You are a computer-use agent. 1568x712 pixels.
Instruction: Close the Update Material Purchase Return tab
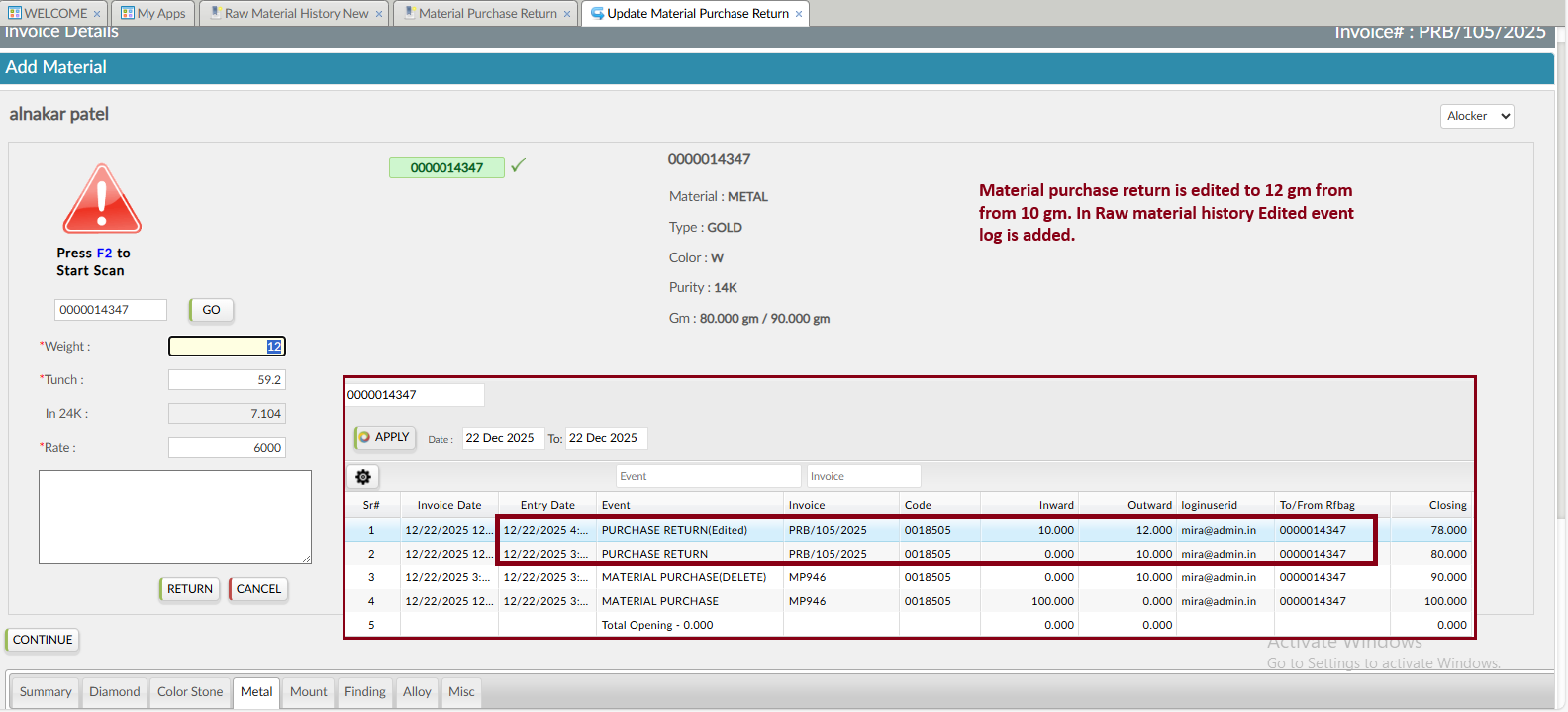(799, 14)
